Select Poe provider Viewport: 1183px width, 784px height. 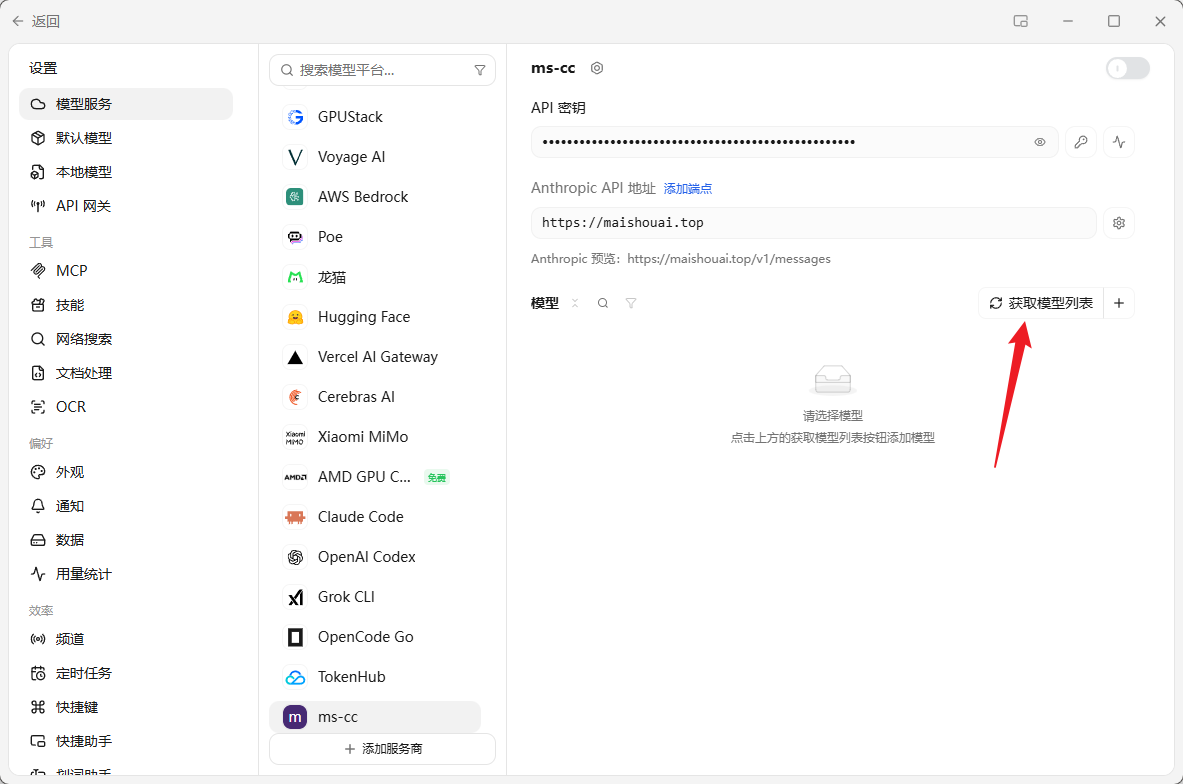[x=375, y=237]
